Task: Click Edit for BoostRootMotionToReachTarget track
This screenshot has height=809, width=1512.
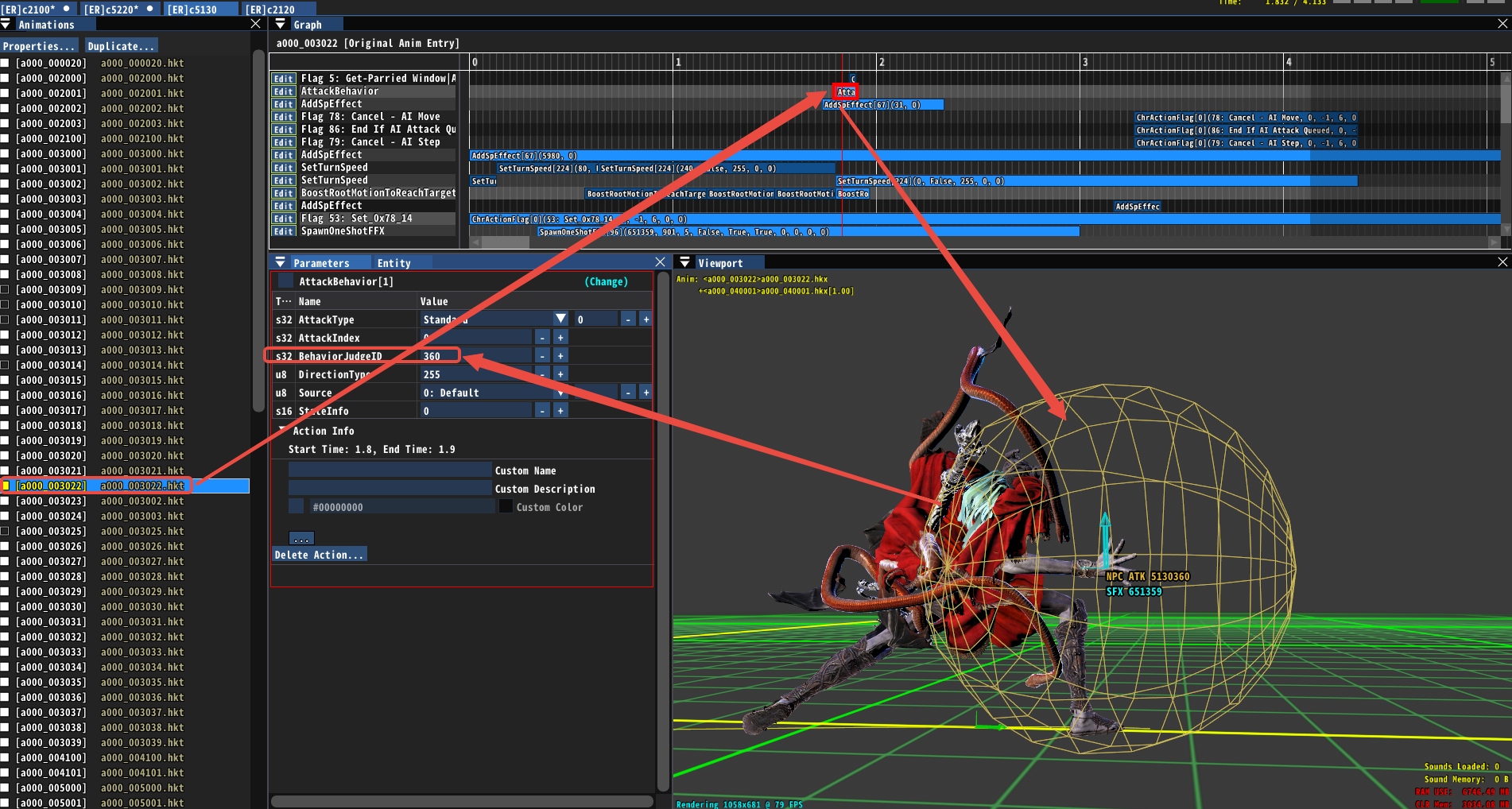Action: point(283,193)
